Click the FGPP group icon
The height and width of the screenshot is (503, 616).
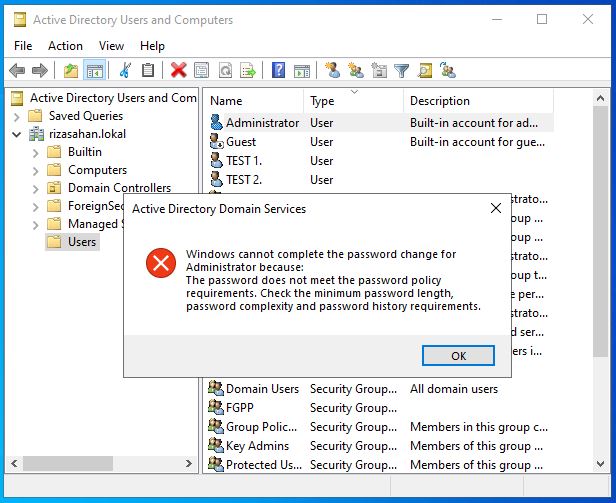216,408
